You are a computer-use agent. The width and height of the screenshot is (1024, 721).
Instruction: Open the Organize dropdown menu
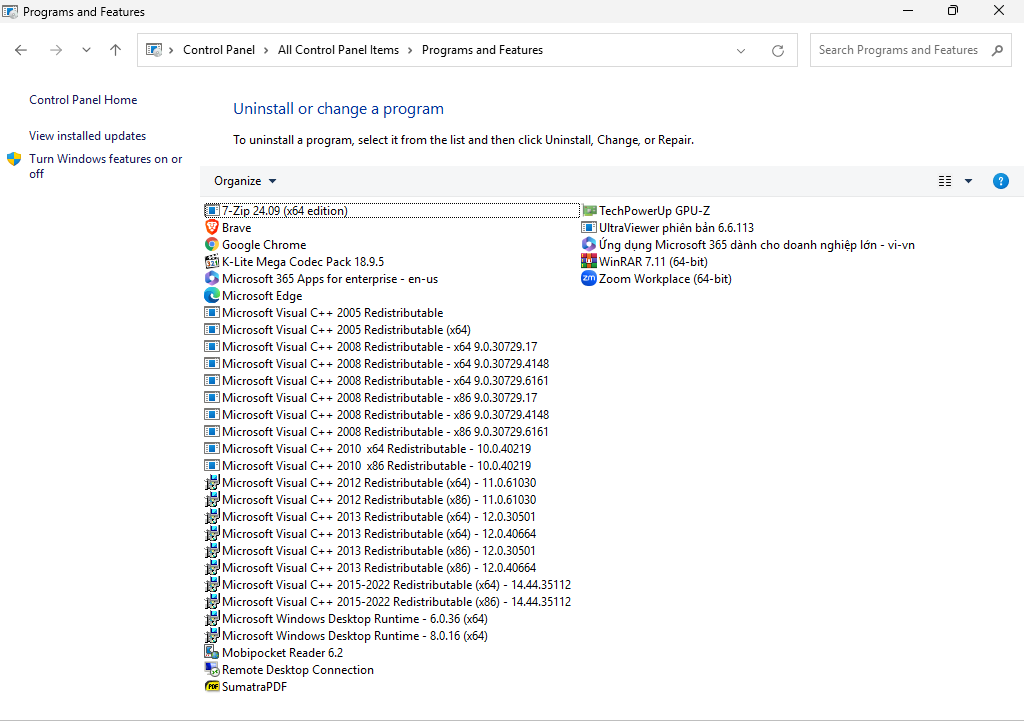click(245, 181)
